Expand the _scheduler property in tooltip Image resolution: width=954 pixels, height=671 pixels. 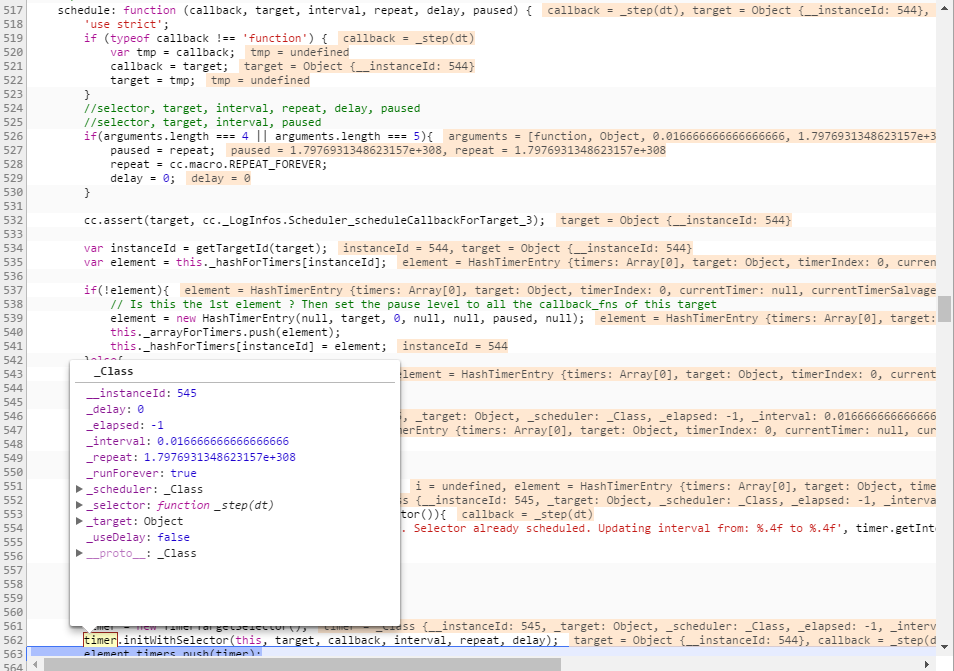pos(79,488)
